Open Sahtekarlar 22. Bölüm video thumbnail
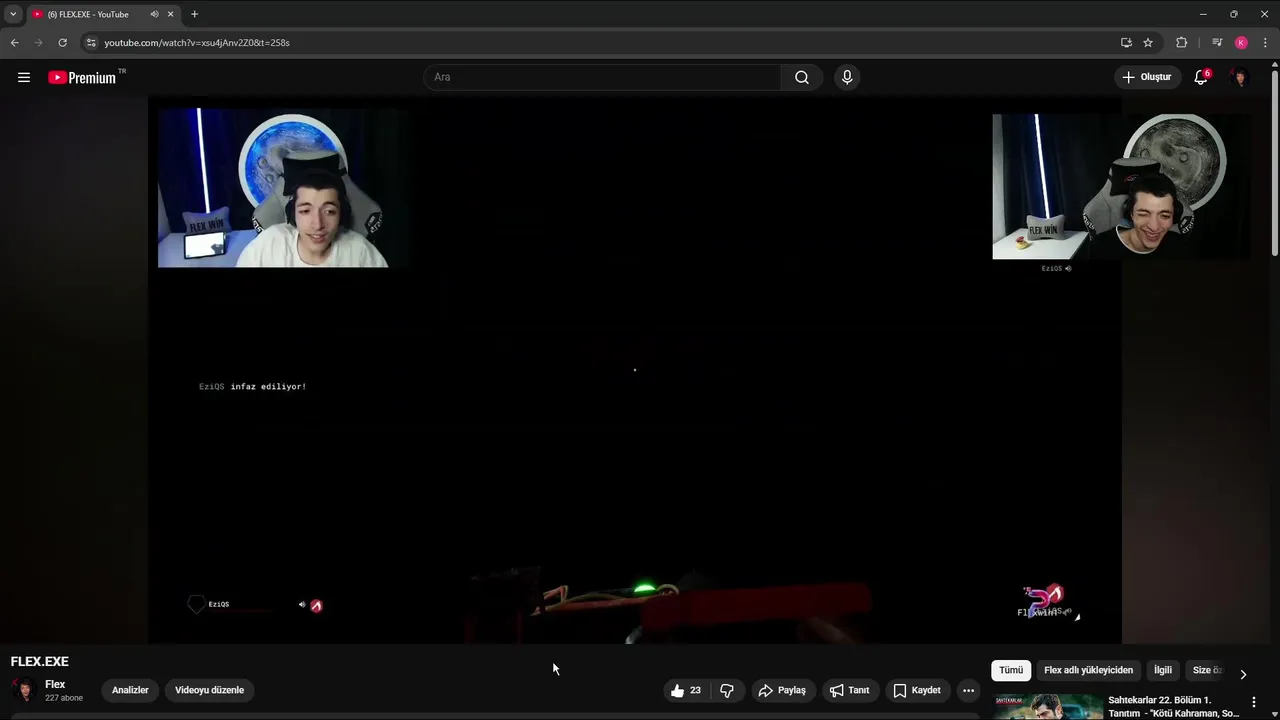The height and width of the screenshot is (720, 1280). (x=1048, y=707)
